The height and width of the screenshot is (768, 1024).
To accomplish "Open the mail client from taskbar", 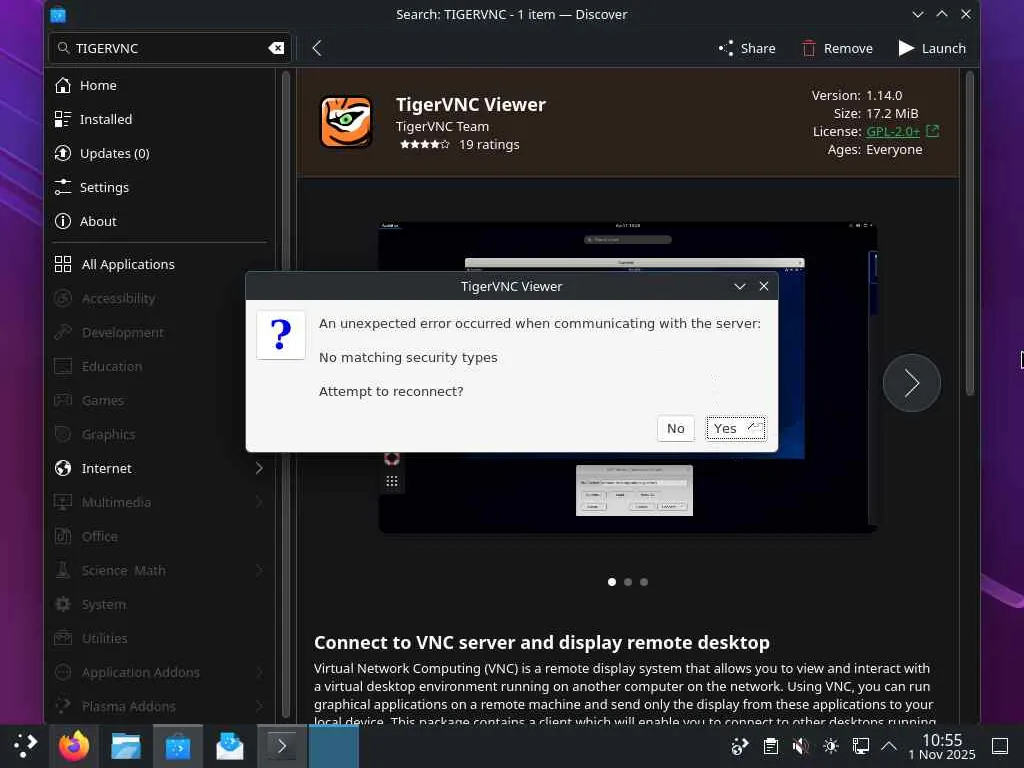I will tap(230, 746).
